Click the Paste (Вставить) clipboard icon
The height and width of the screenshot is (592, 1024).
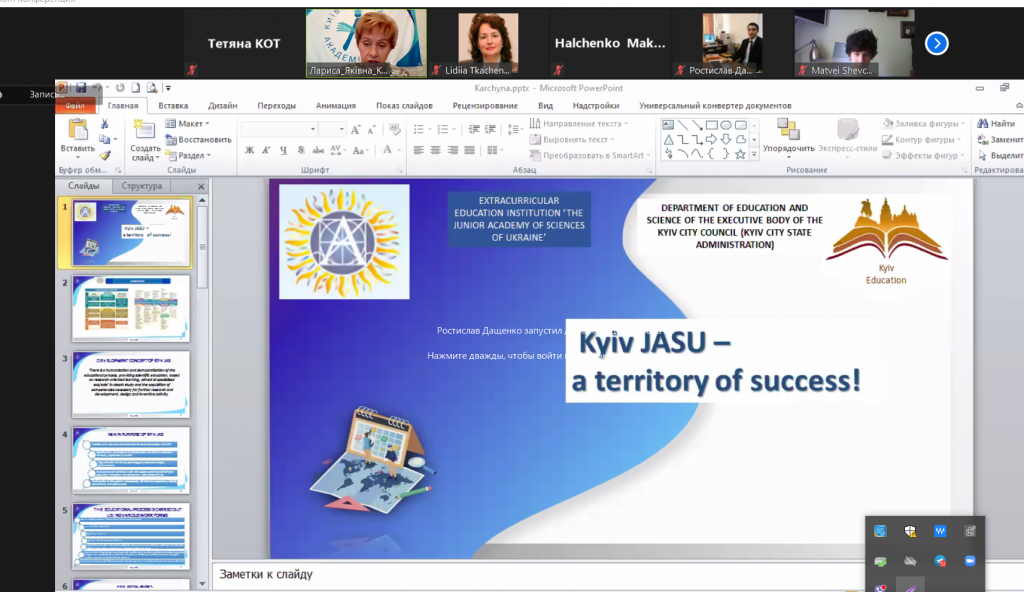[x=78, y=131]
